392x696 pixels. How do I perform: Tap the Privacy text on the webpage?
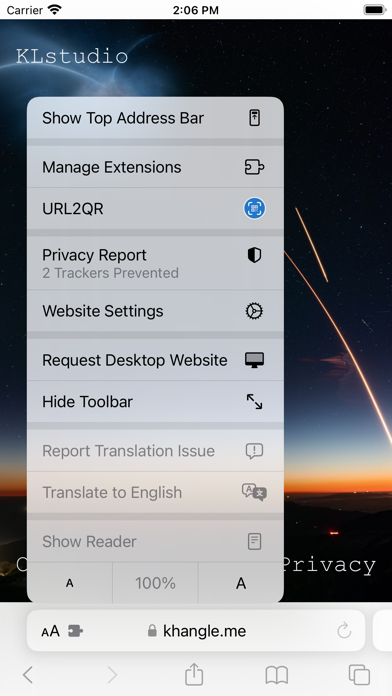pyautogui.click(x=330, y=565)
